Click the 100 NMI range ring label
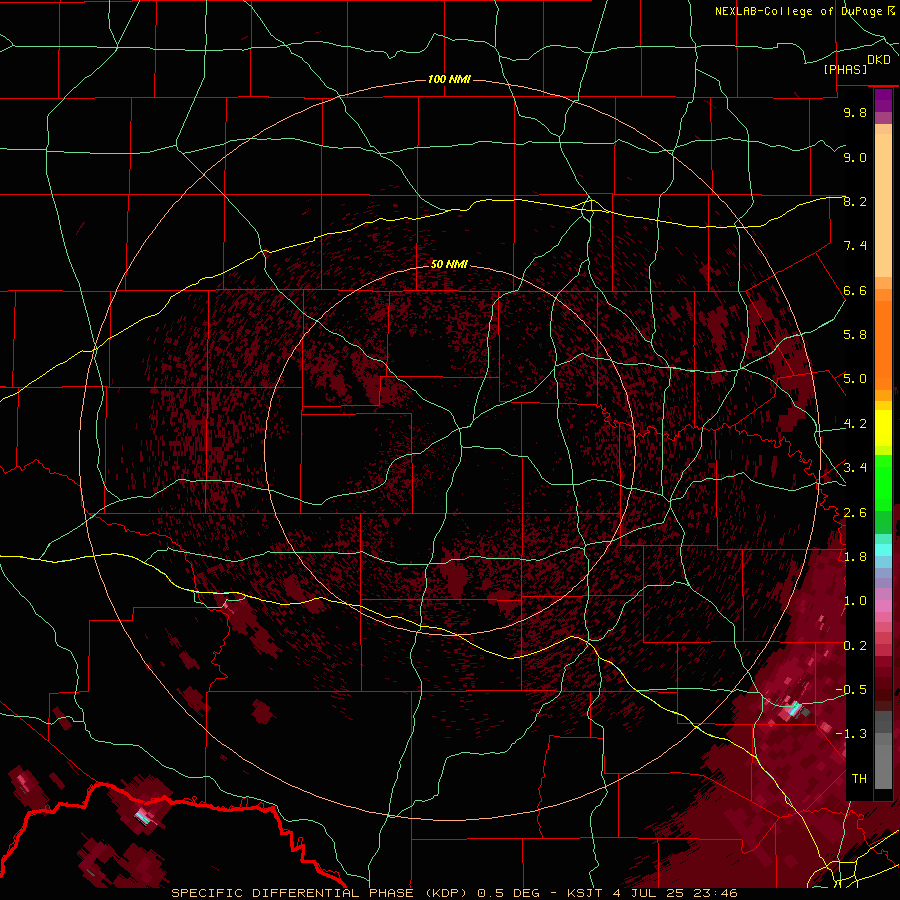900x900 pixels. click(x=449, y=79)
